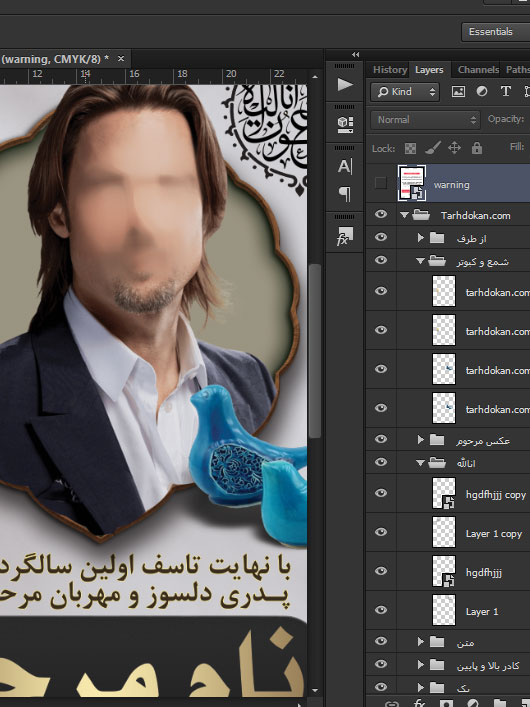Expand the متن group
530x707 pixels.
[420, 641]
